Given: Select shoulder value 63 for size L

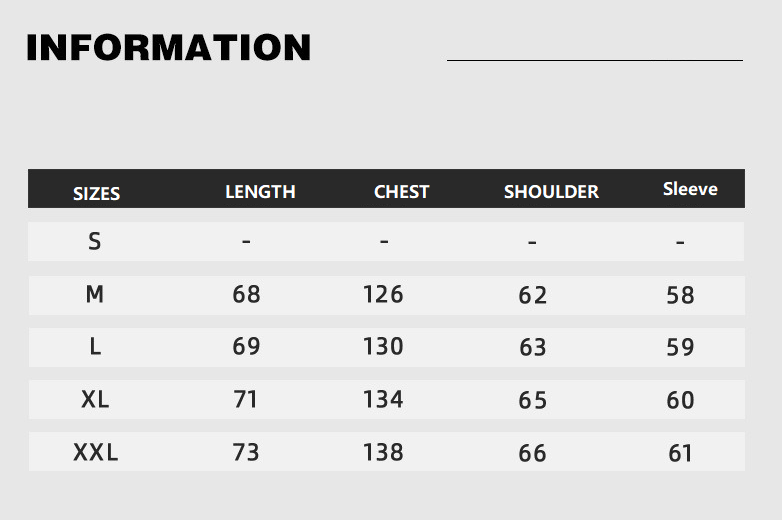Looking at the screenshot, I should [x=533, y=347].
